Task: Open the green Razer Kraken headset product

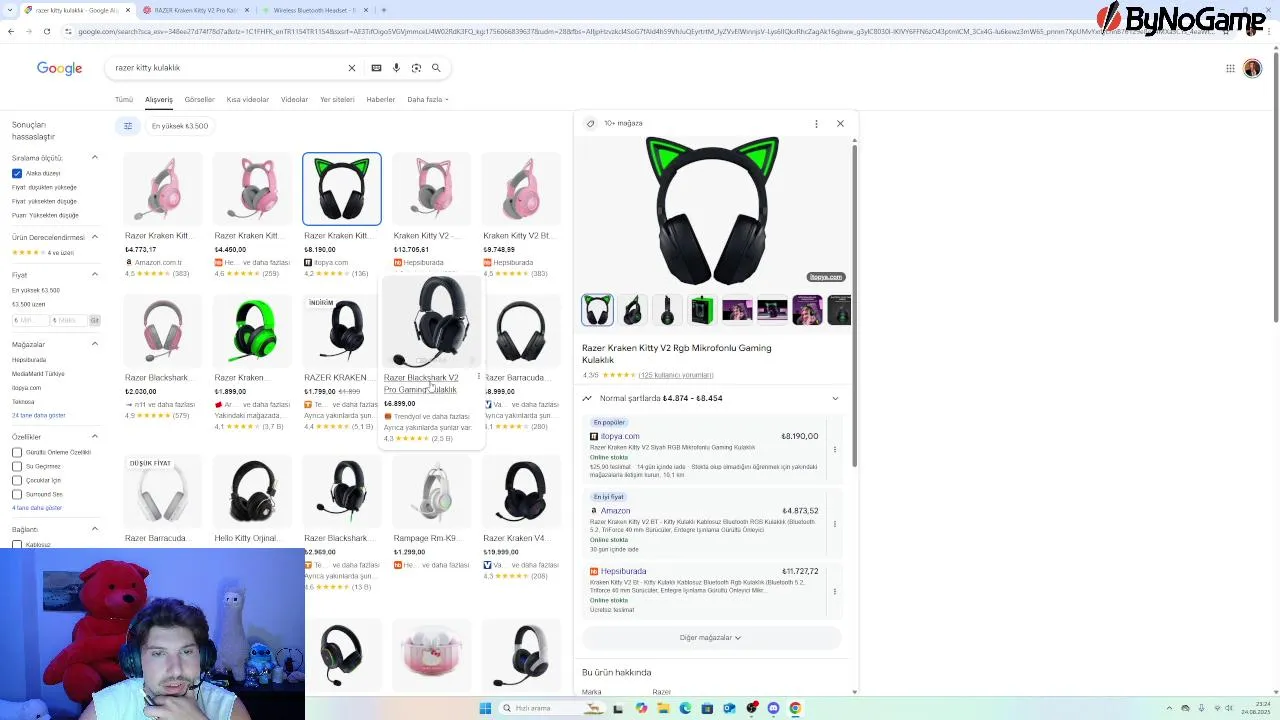Action: [252, 330]
